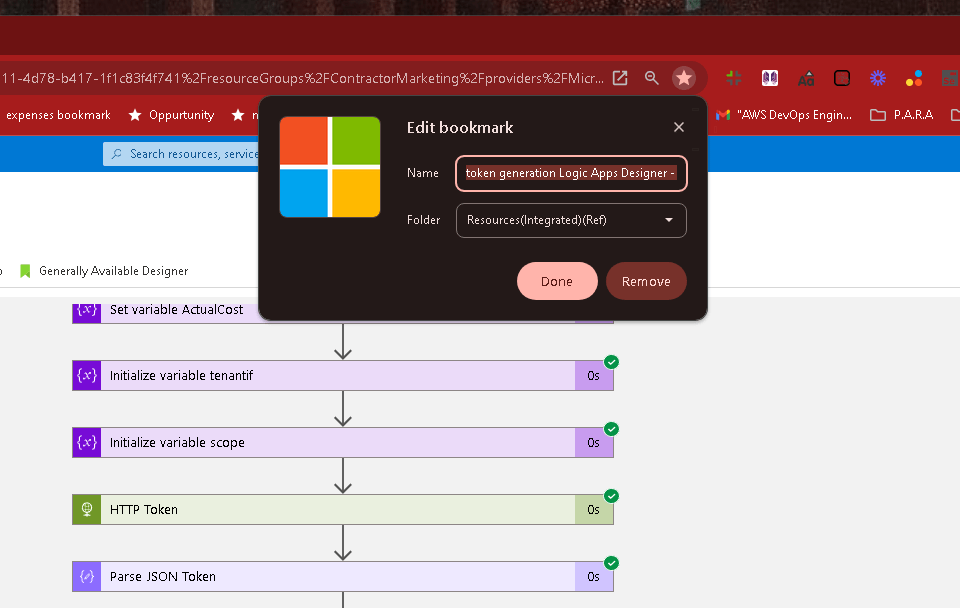Image resolution: width=960 pixels, height=608 pixels.
Task: Click the HTTP globe icon on HTTP Token
Action: (x=86, y=509)
